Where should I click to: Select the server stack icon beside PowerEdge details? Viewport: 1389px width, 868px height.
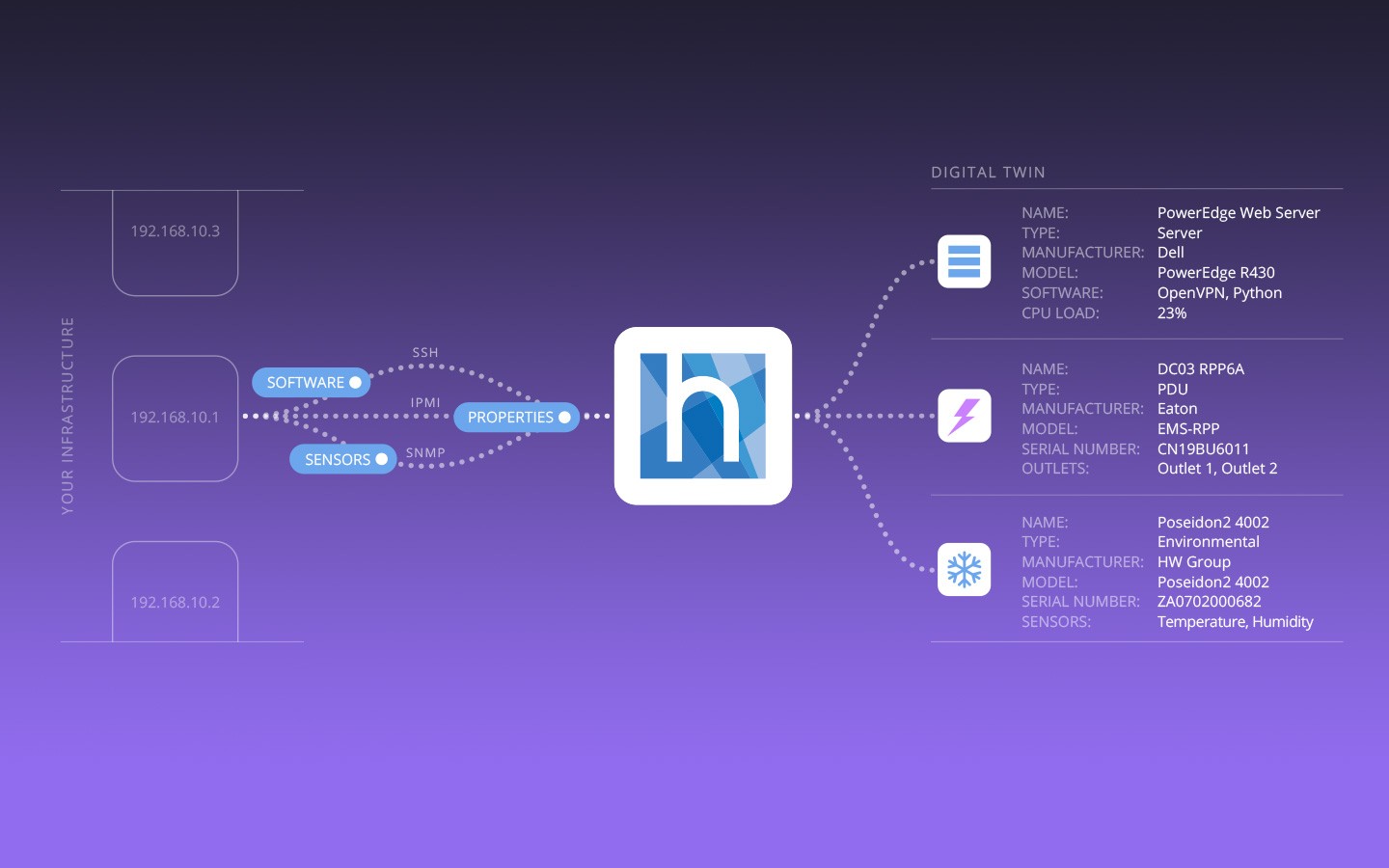coord(964,260)
